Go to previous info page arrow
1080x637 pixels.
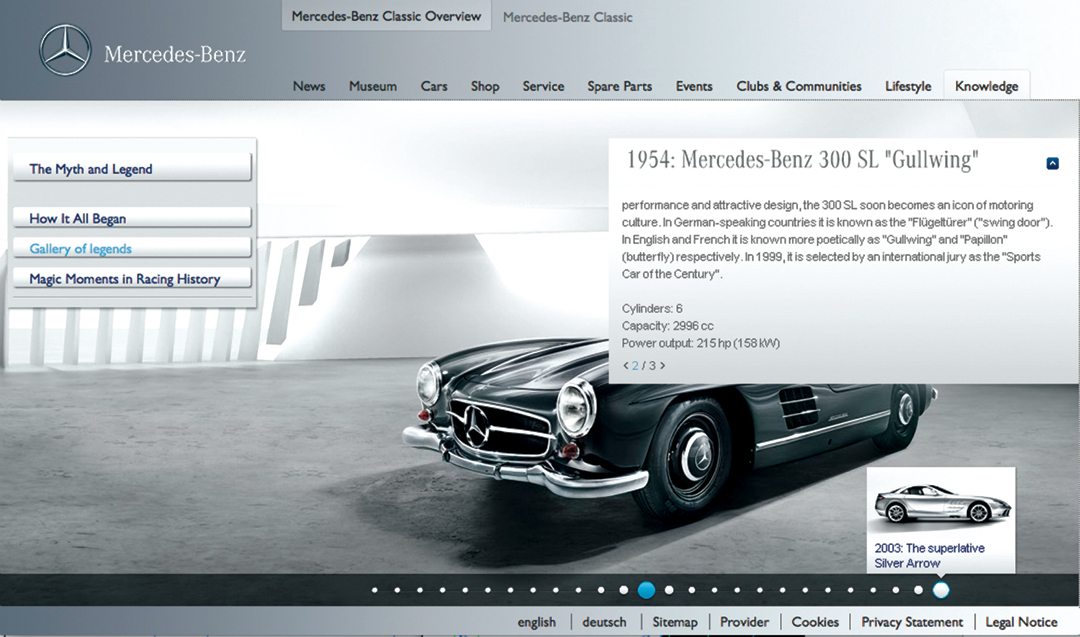[625, 366]
